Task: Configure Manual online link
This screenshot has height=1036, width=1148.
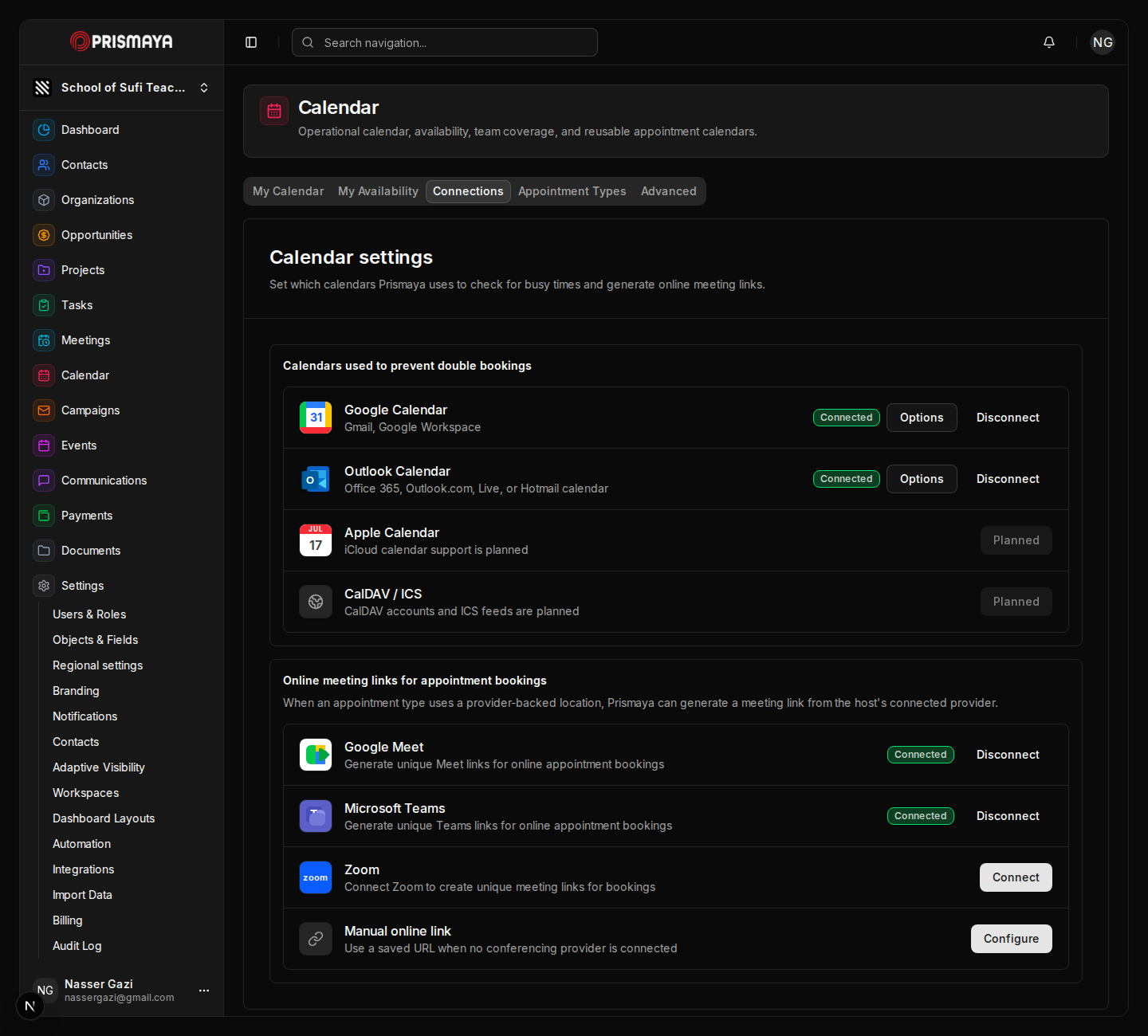Action: click(1011, 939)
